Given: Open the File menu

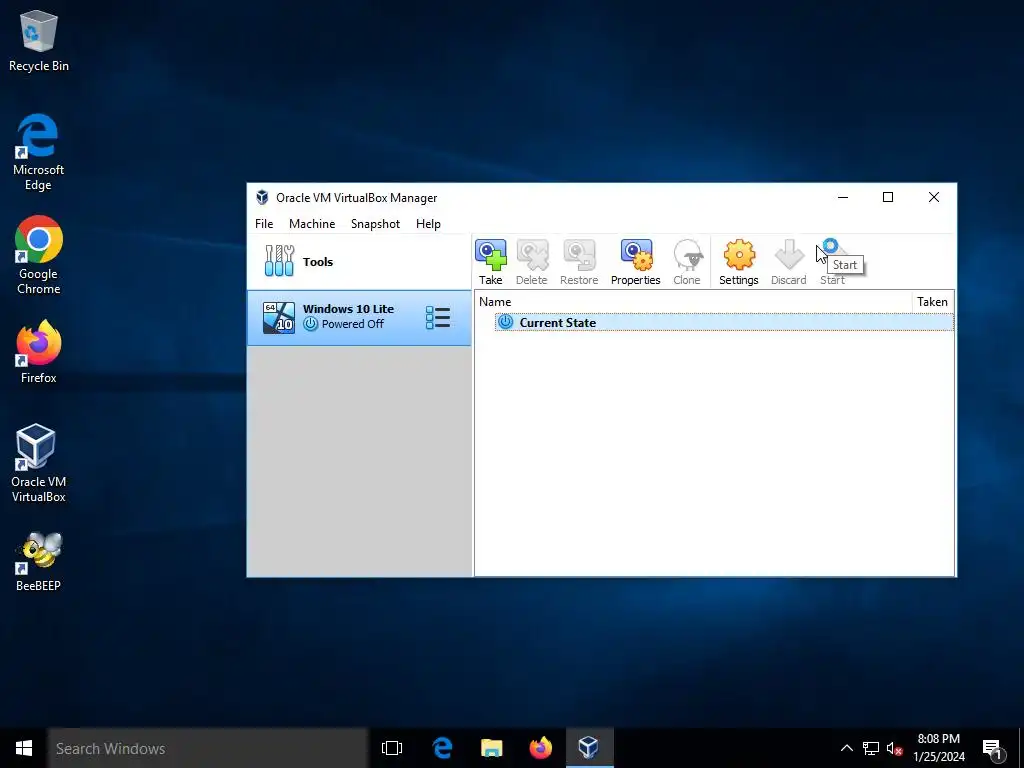Looking at the screenshot, I should click(264, 223).
